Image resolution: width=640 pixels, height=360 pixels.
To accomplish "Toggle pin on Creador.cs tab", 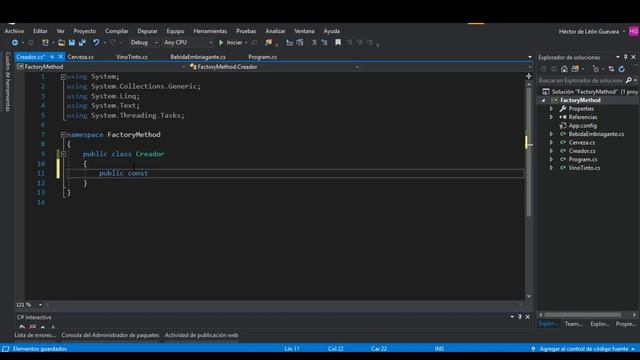I will pos(52,57).
